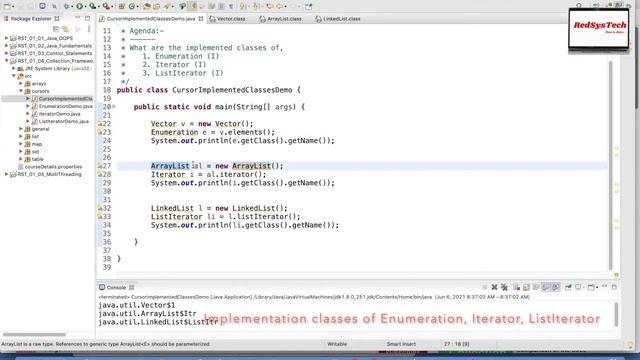Open dropdown arrow next to Run button
Image resolution: width=640 pixels, height=360 pixels.
(x=85, y=7)
